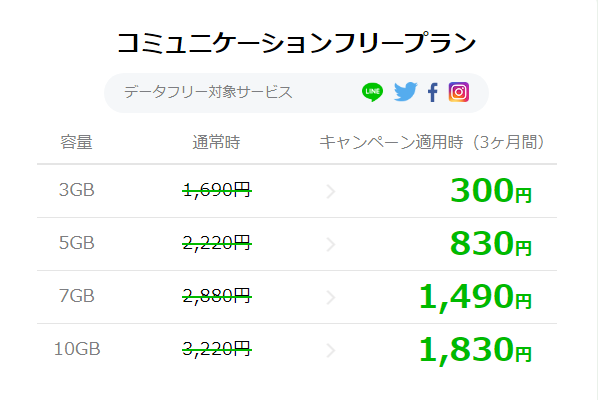Viewport: 598px width, 400px height.
Task: Click the 1,830円 campaign price
Action: pyautogui.click(x=475, y=350)
